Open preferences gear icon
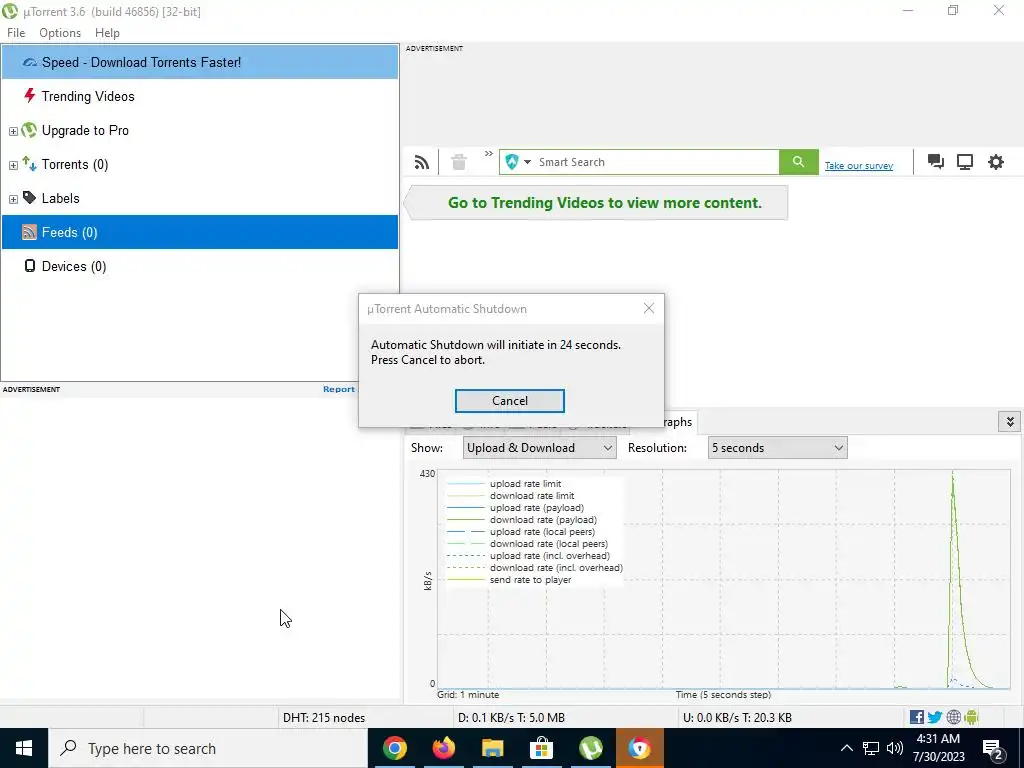1024x768 pixels. 995,162
